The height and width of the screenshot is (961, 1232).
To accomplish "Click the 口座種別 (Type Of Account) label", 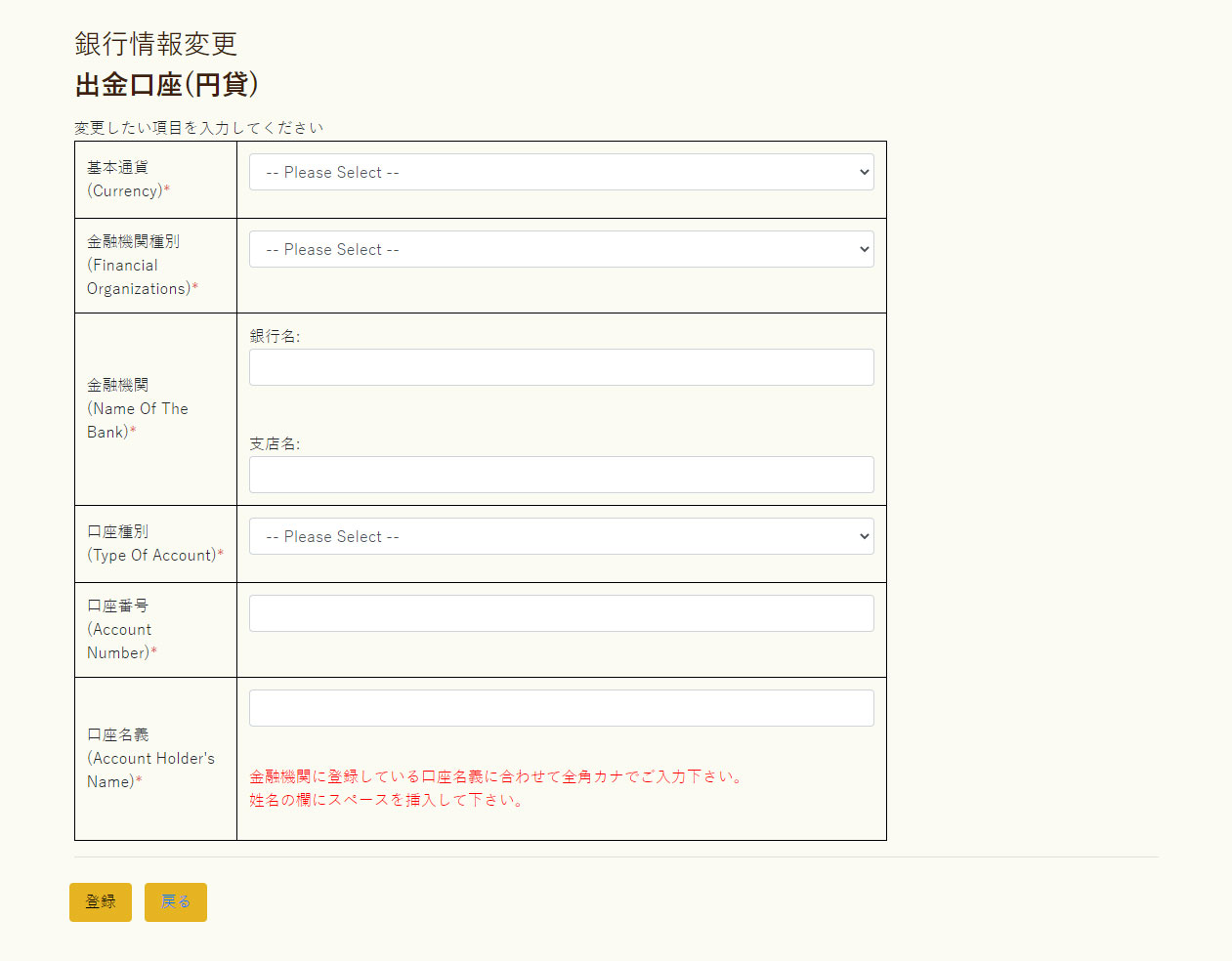I will [x=155, y=543].
